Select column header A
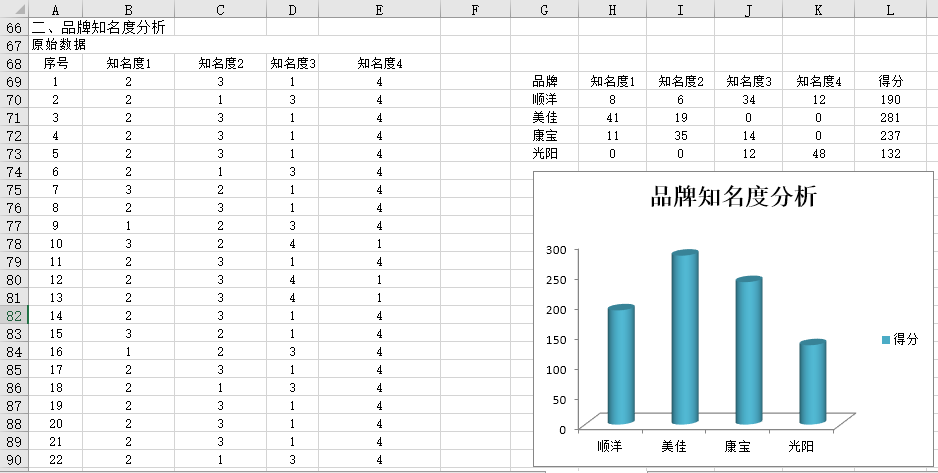 click(x=54, y=9)
